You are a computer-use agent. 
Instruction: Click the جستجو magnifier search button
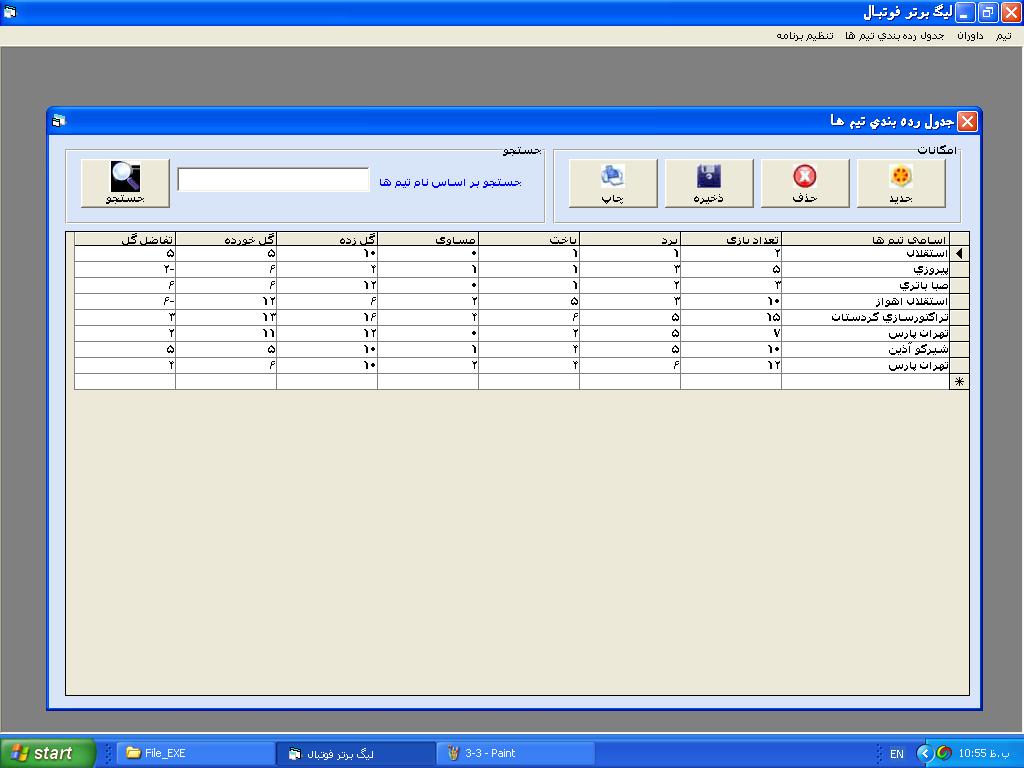coord(125,183)
